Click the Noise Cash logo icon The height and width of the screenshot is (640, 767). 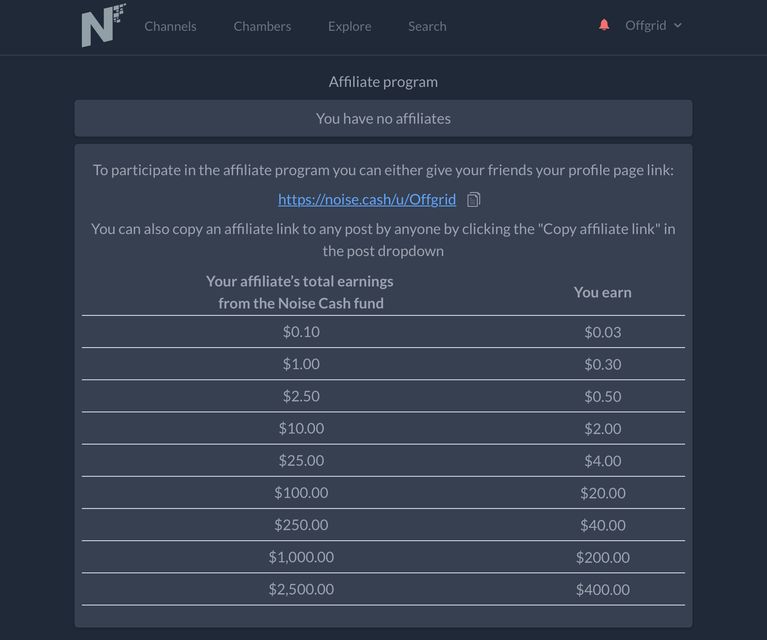pos(103,26)
